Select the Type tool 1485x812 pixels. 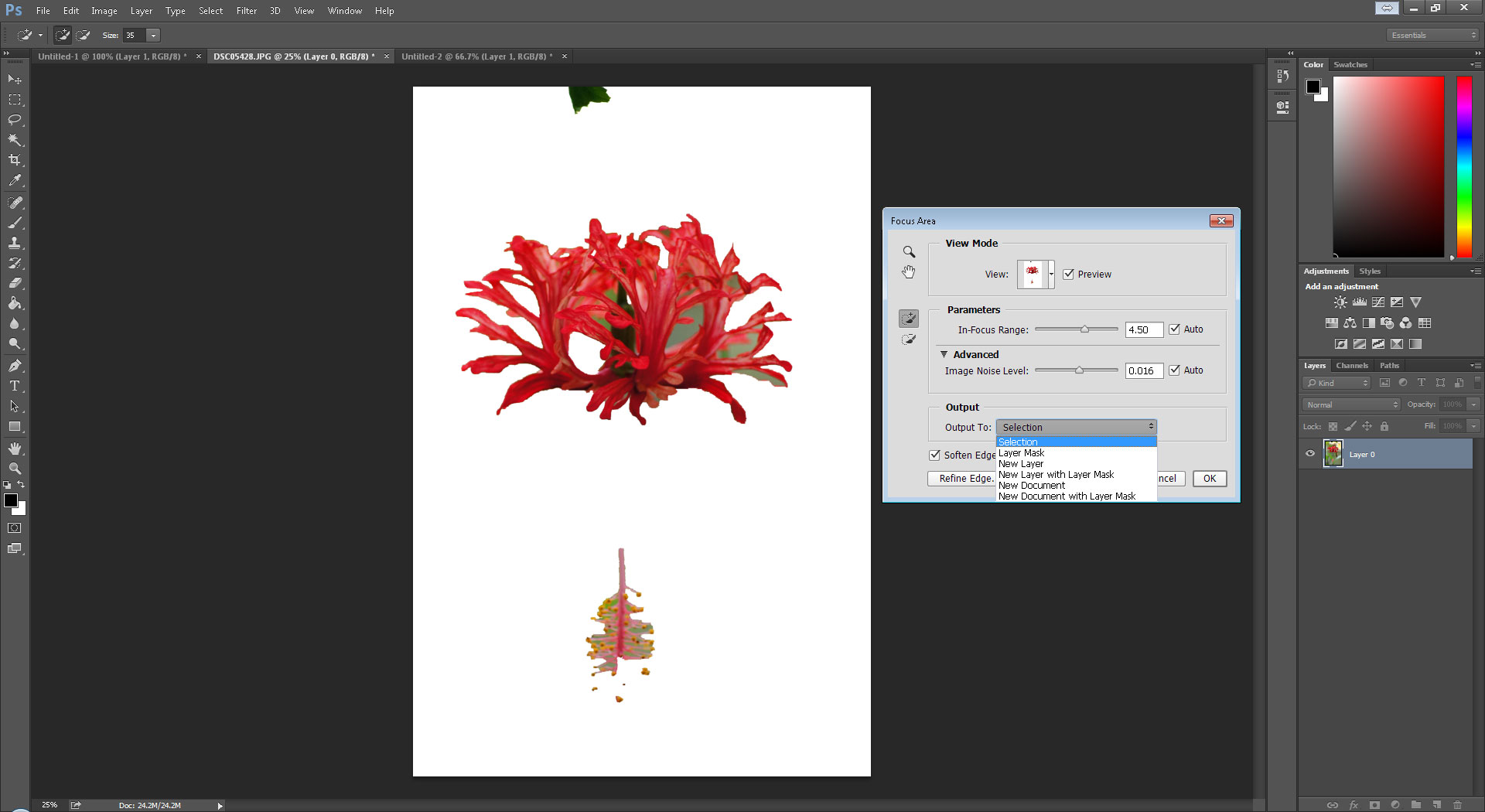point(15,386)
